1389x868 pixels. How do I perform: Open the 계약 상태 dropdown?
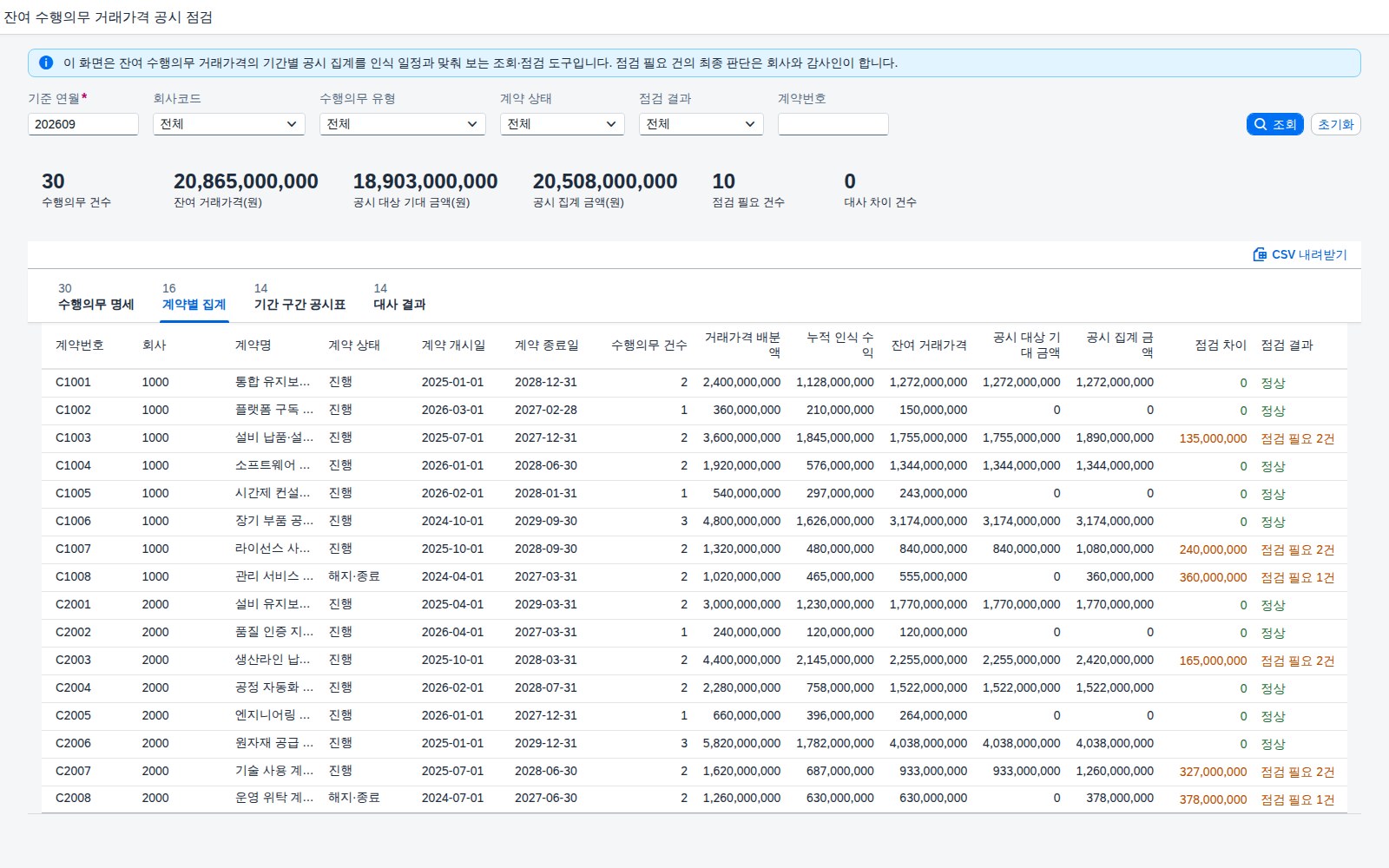[563, 124]
